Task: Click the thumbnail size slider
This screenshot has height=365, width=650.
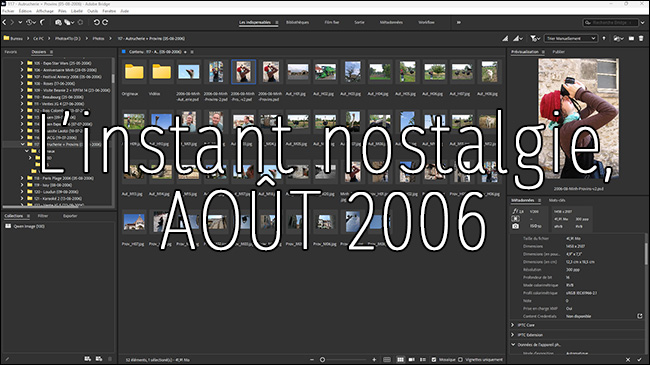Action: [343, 360]
